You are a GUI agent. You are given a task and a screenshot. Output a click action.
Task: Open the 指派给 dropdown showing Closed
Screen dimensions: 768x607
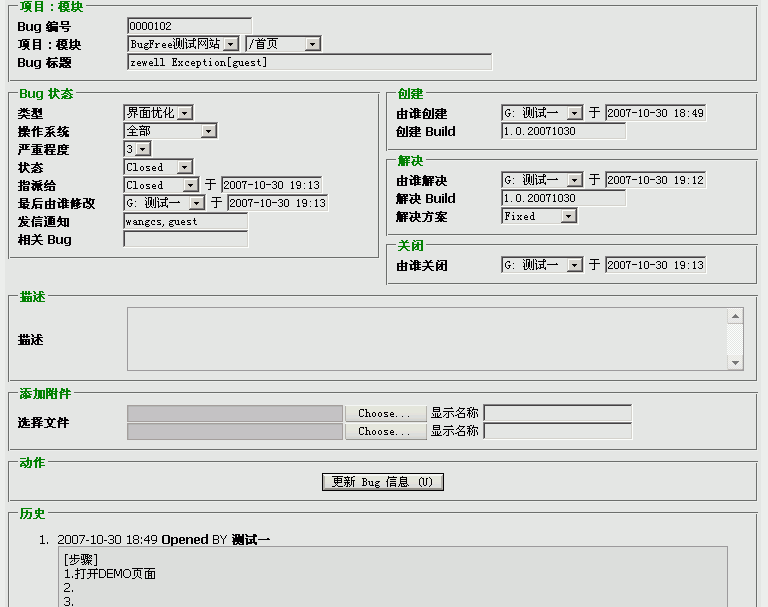point(161,185)
